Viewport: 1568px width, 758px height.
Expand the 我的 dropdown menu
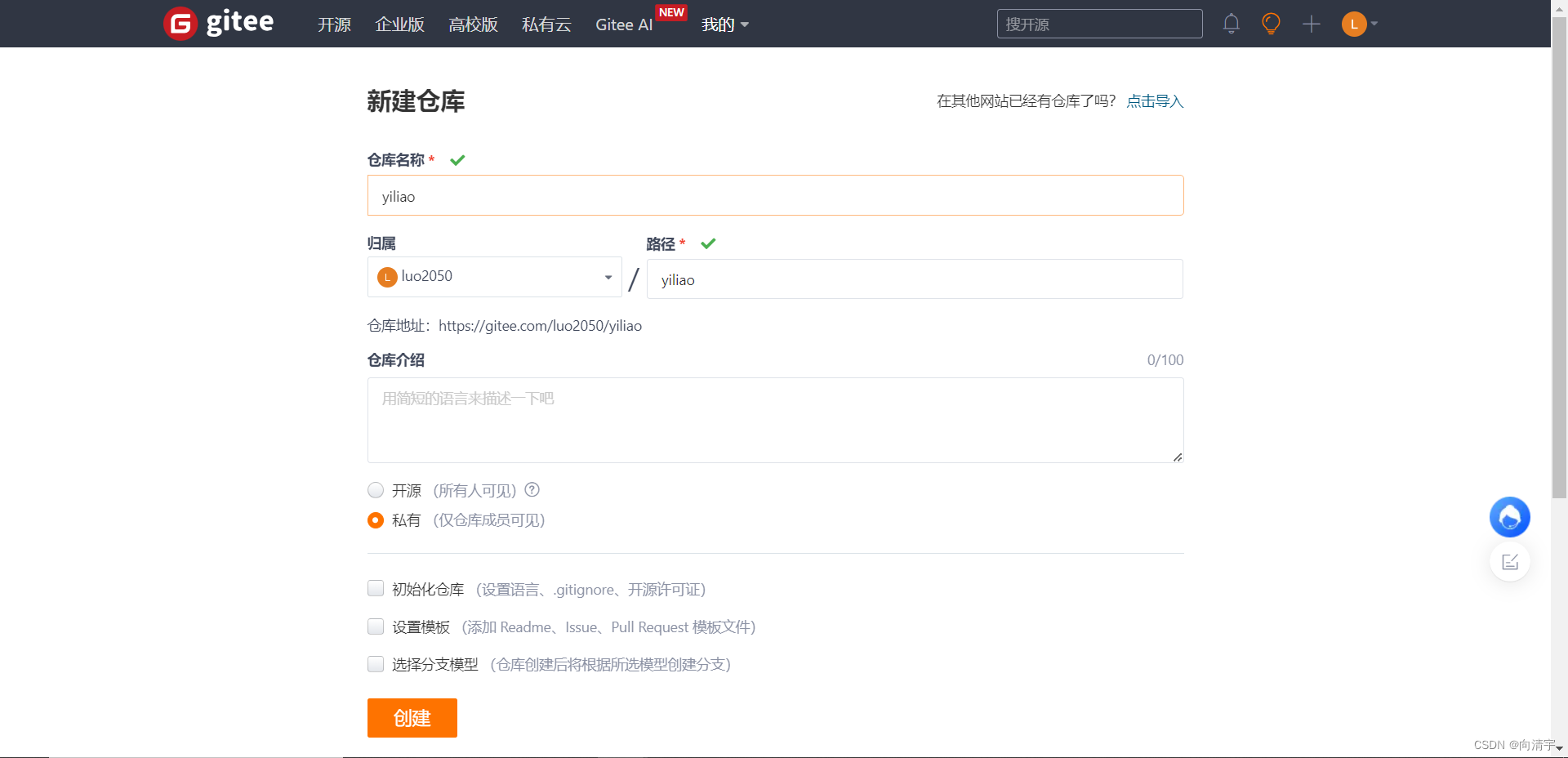coord(725,25)
